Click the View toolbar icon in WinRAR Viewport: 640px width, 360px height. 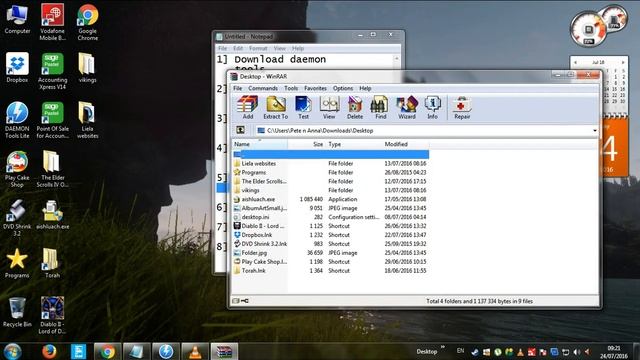click(329, 108)
